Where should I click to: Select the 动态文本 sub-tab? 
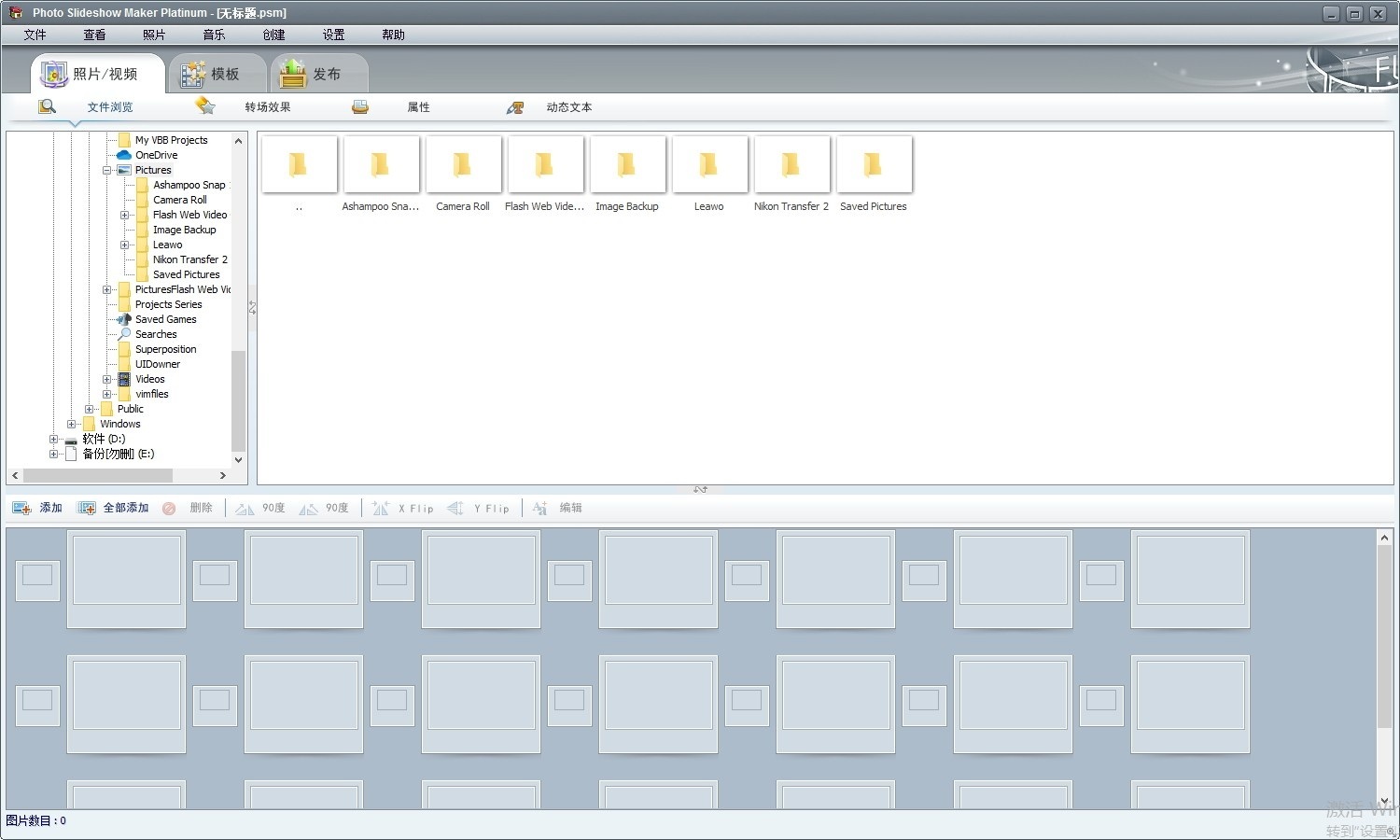tap(569, 107)
